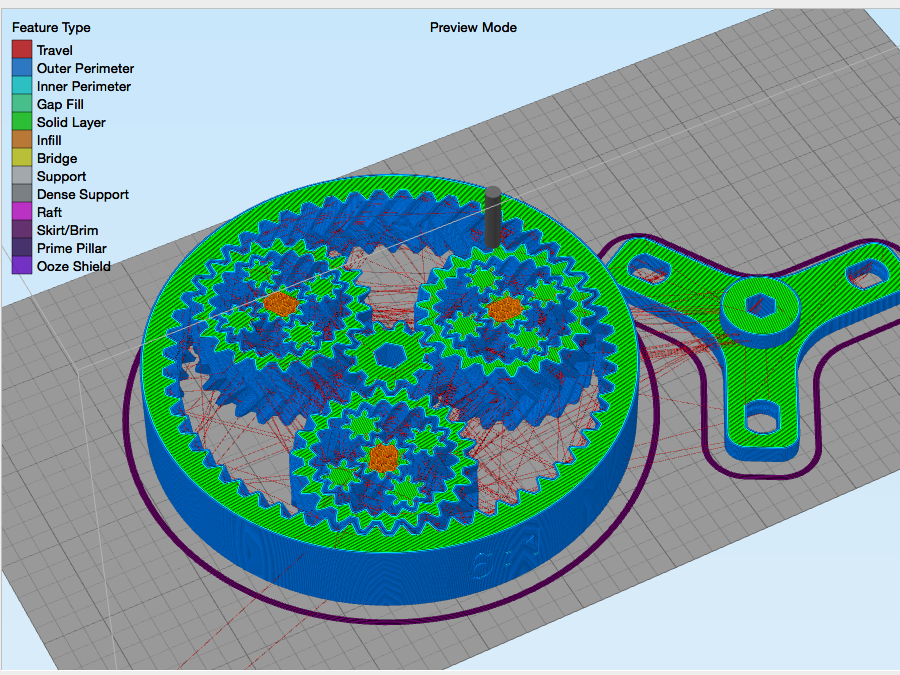
Task: Select the three-arm carrier's center hex hole
Action: [763, 311]
